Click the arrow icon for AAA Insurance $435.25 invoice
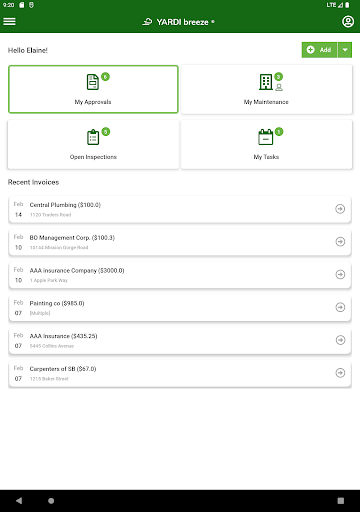Viewport: 360px width, 512px height. pos(340,340)
